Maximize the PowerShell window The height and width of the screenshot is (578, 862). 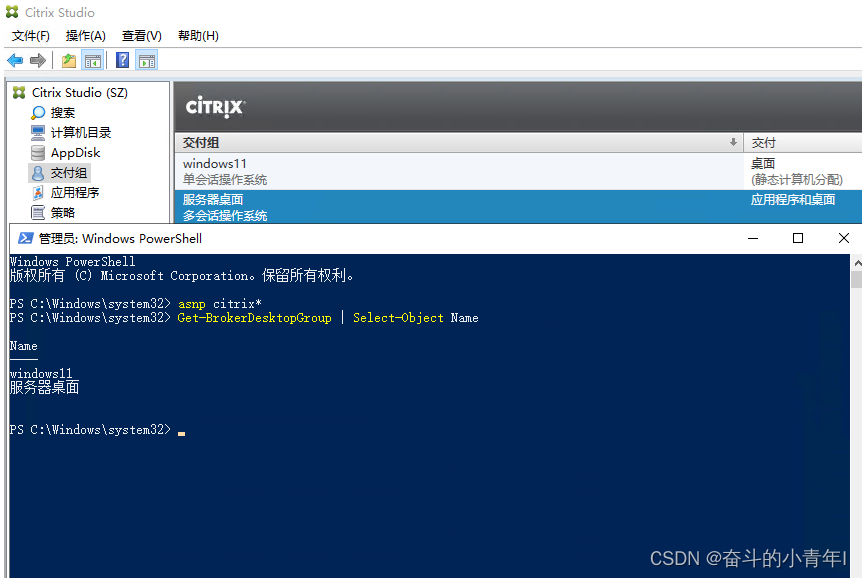click(x=798, y=238)
